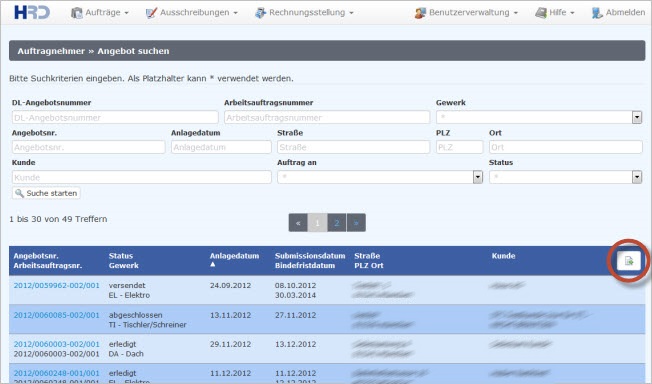Screen dimensions: 652x384
Task: Focus the Ort input field
Action: (x=566, y=147)
